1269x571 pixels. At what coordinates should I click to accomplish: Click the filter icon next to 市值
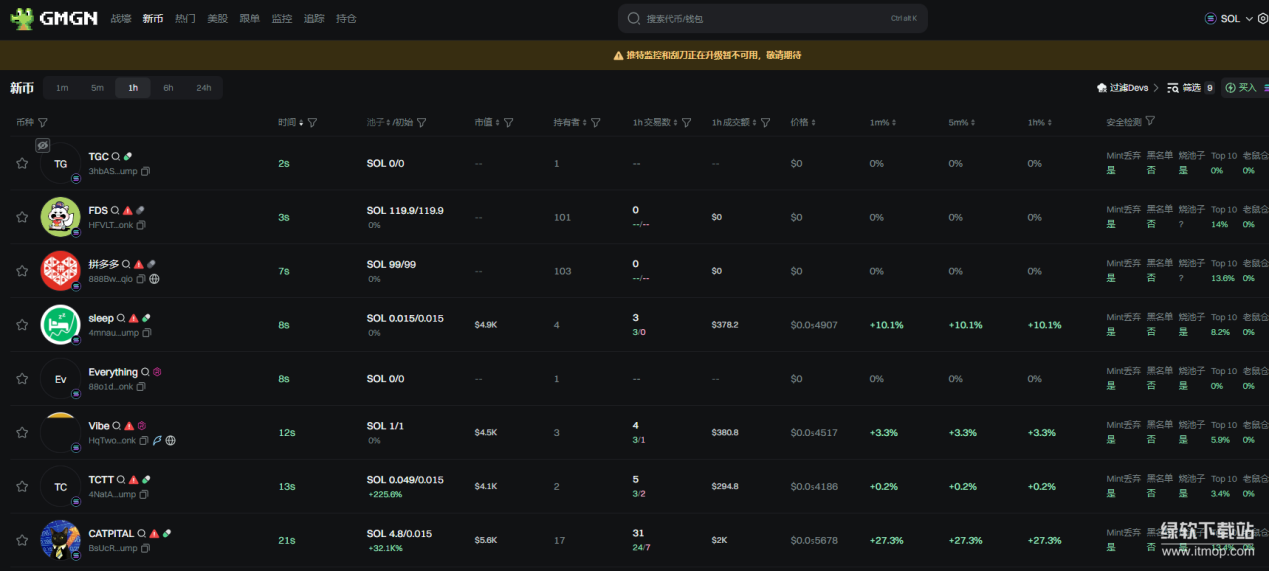click(x=508, y=123)
